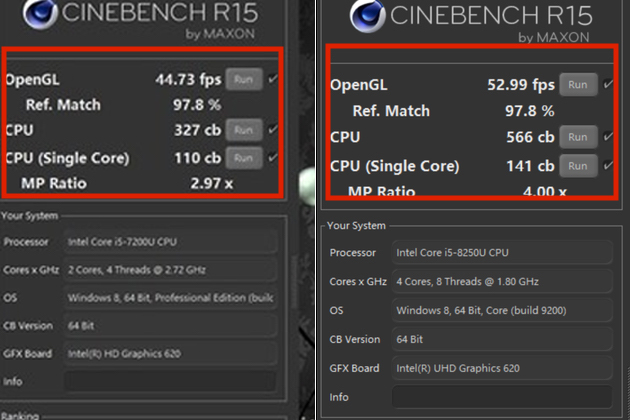
Task: Select the i5-8250U Processor field
Action: 502,252
